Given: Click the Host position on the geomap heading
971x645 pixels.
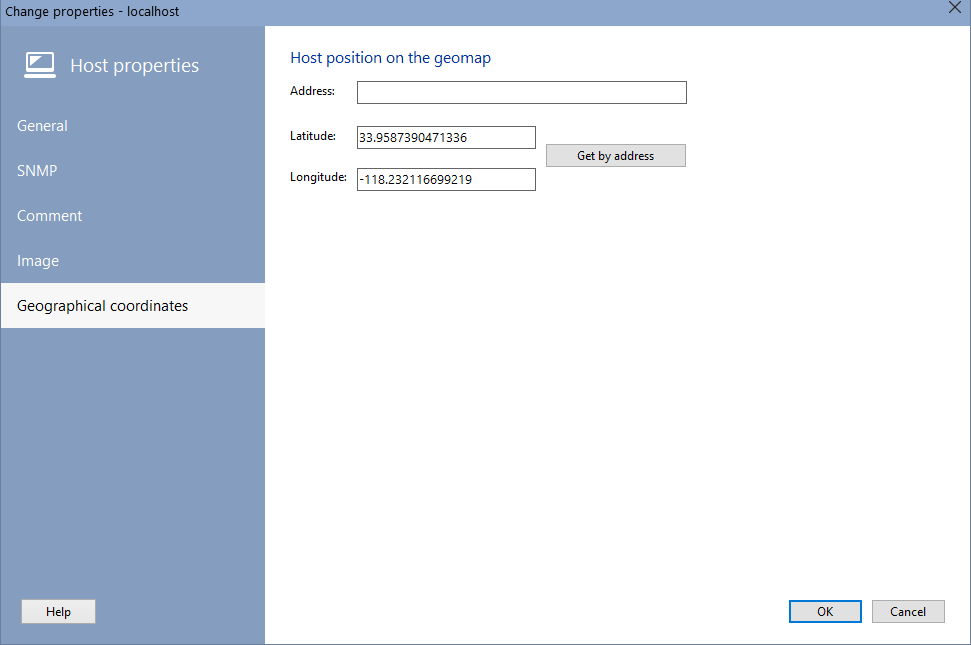Looking at the screenshot, I should coord(390,58).
